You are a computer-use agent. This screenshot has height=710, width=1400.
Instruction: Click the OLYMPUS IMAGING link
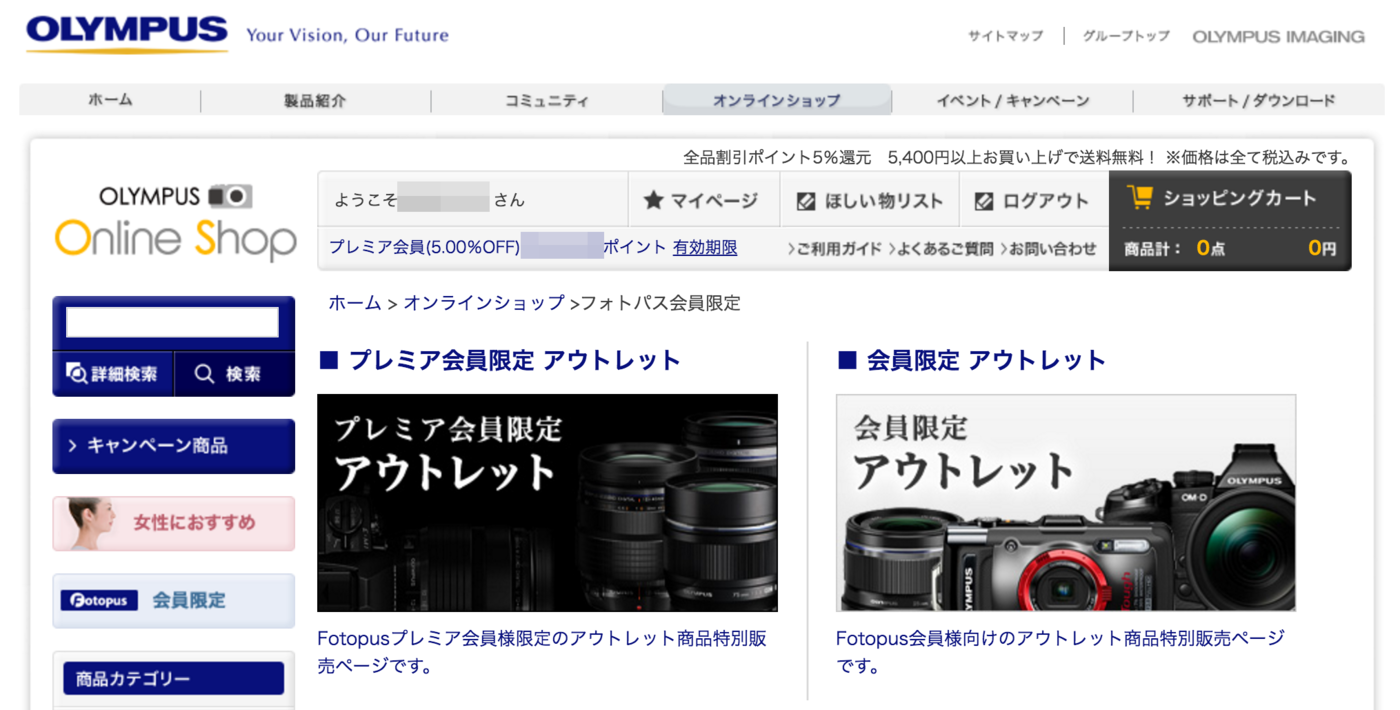click(x=1278, y=36)
